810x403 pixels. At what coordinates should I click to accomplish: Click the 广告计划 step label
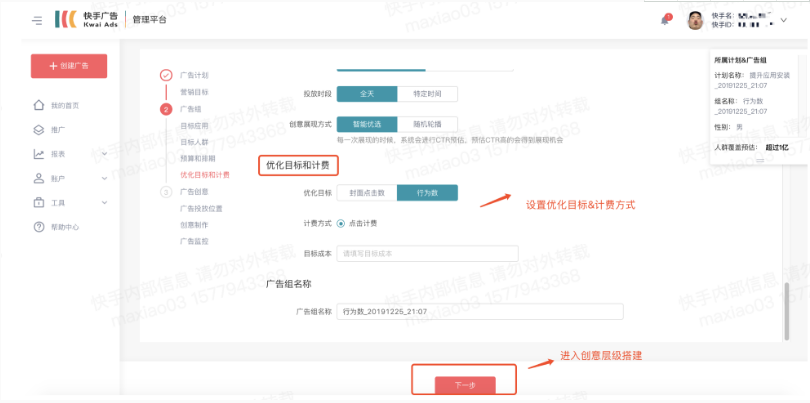[194, 75]
